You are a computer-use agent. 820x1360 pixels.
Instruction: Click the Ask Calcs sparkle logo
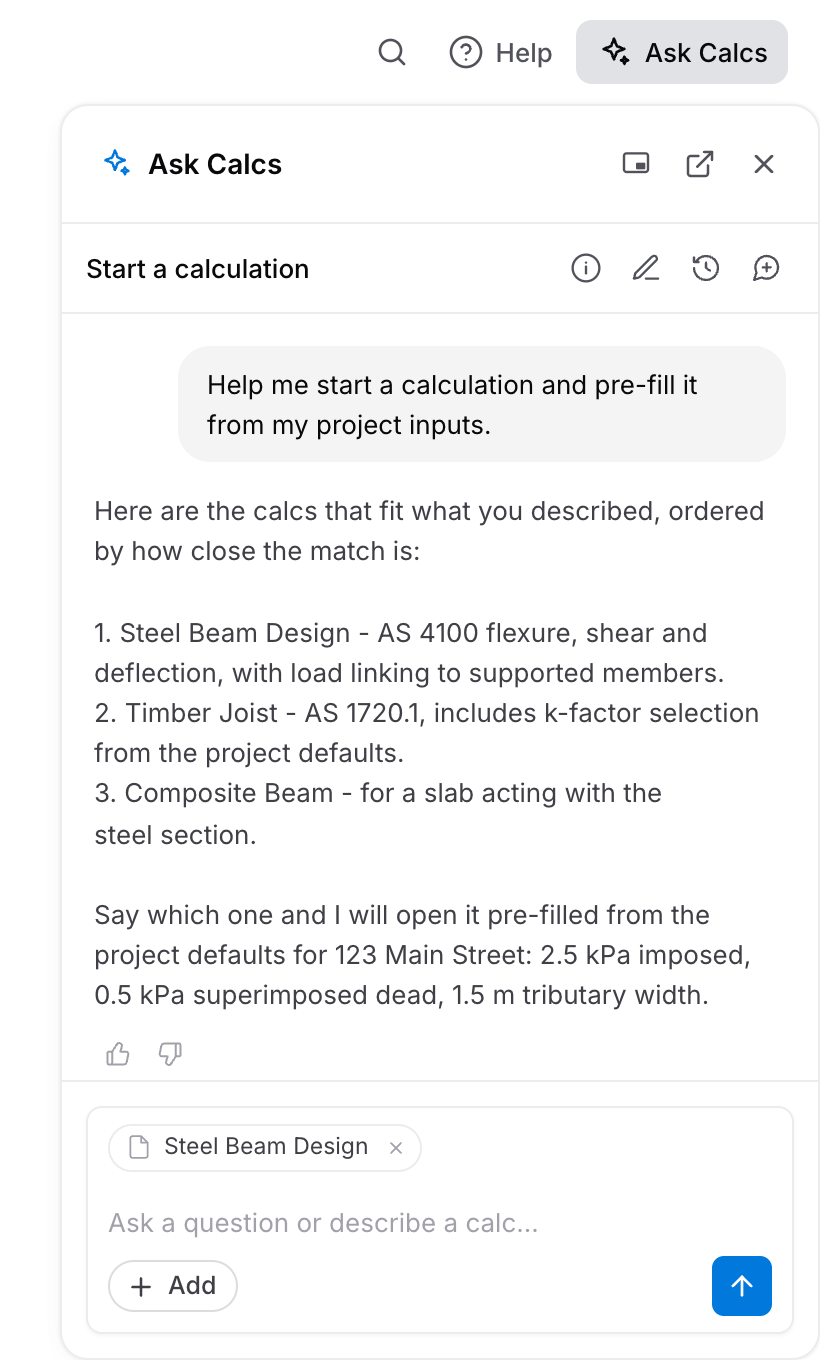pyautogui.click(x=117, y=163)
